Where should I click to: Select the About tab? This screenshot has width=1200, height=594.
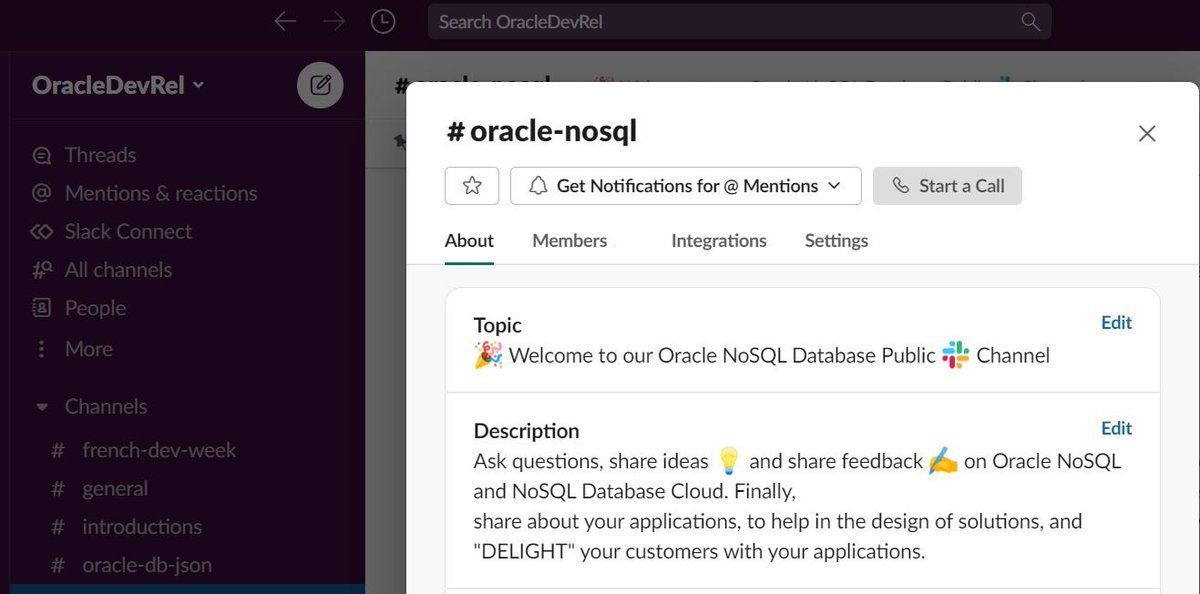[x=469, y=241]
